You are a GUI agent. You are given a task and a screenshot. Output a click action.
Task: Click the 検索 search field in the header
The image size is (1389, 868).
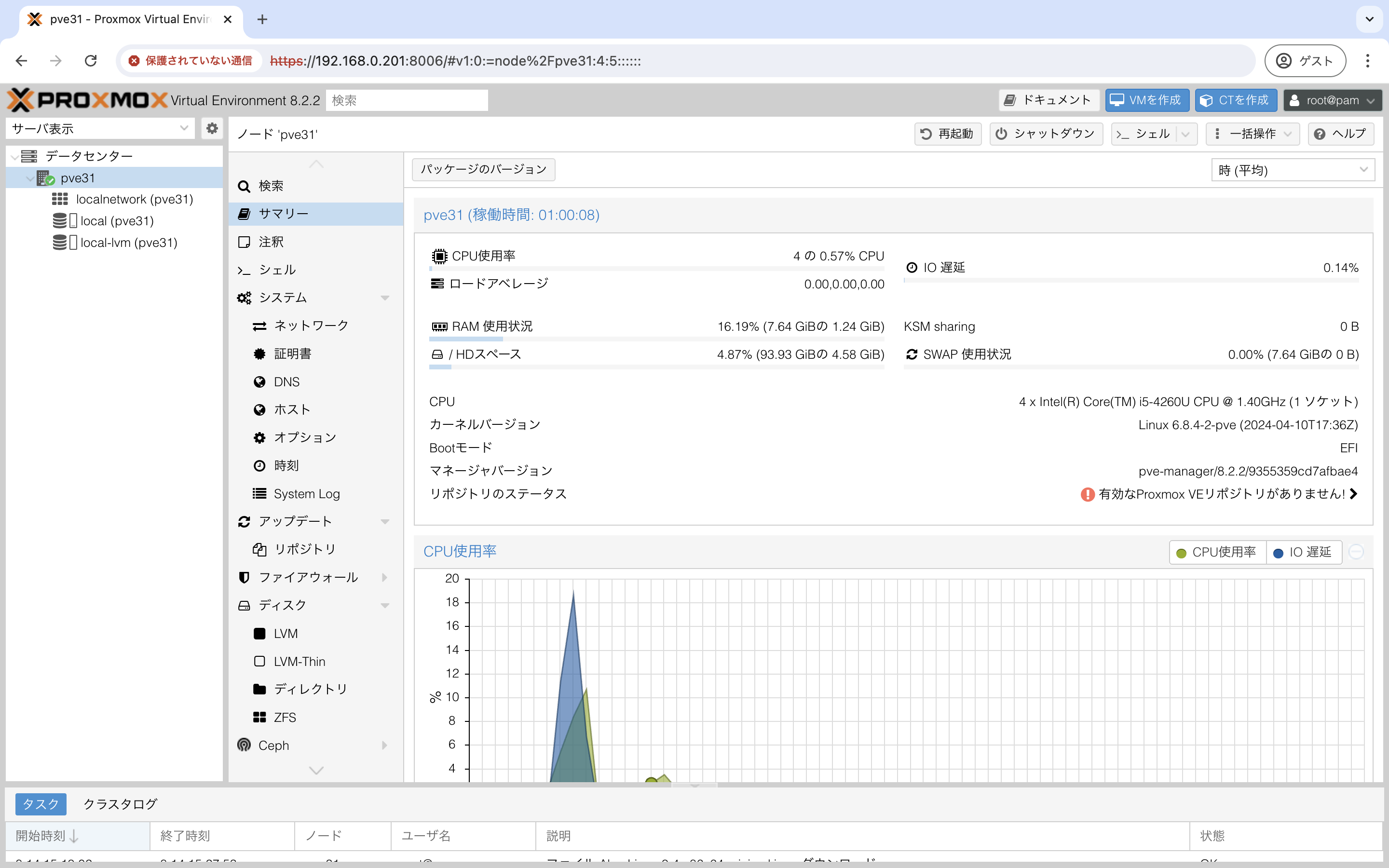(407, 100)
